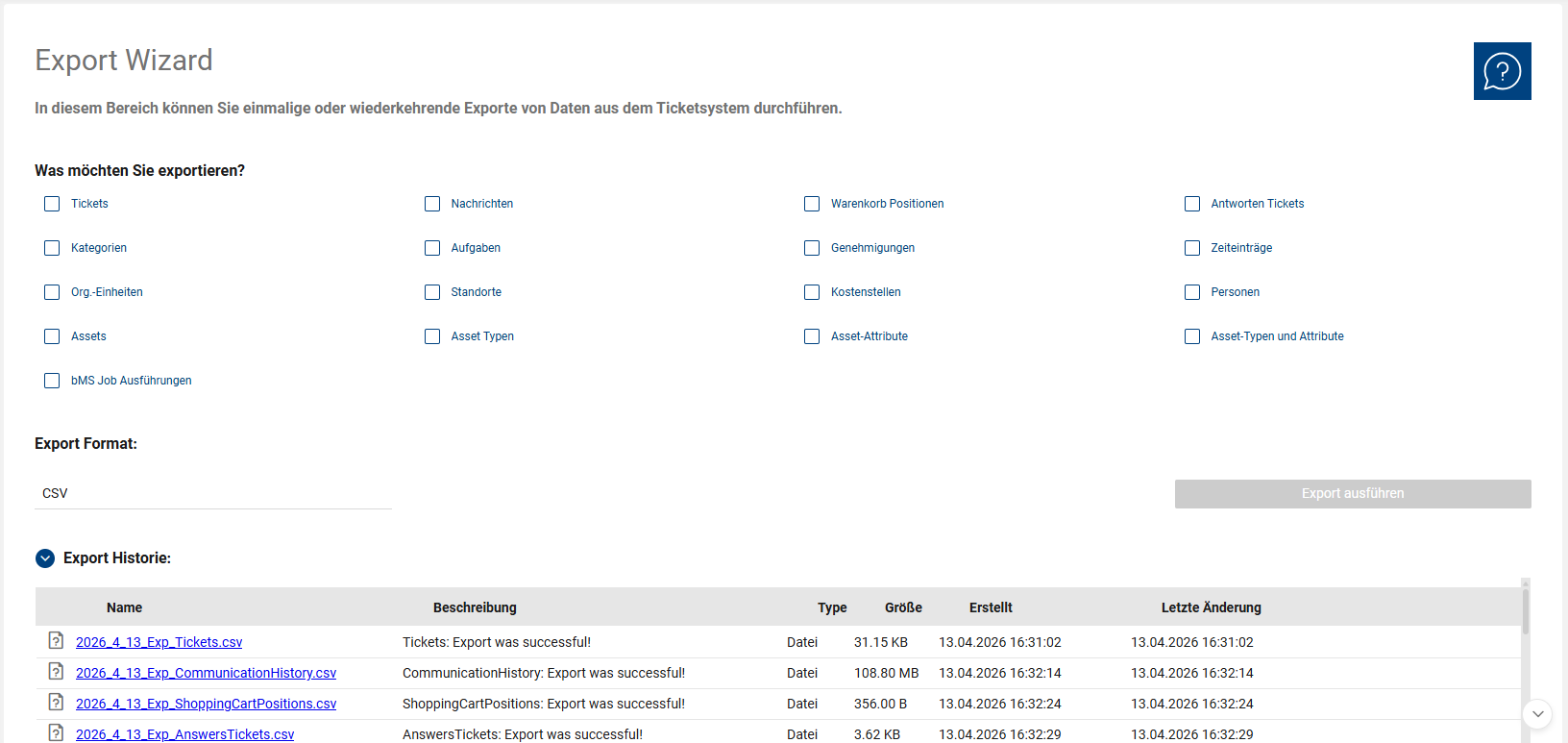Viewport: 1568px width, 743px height.
Task: Click the 356.00 B size cell
Action: coord(881,704)
